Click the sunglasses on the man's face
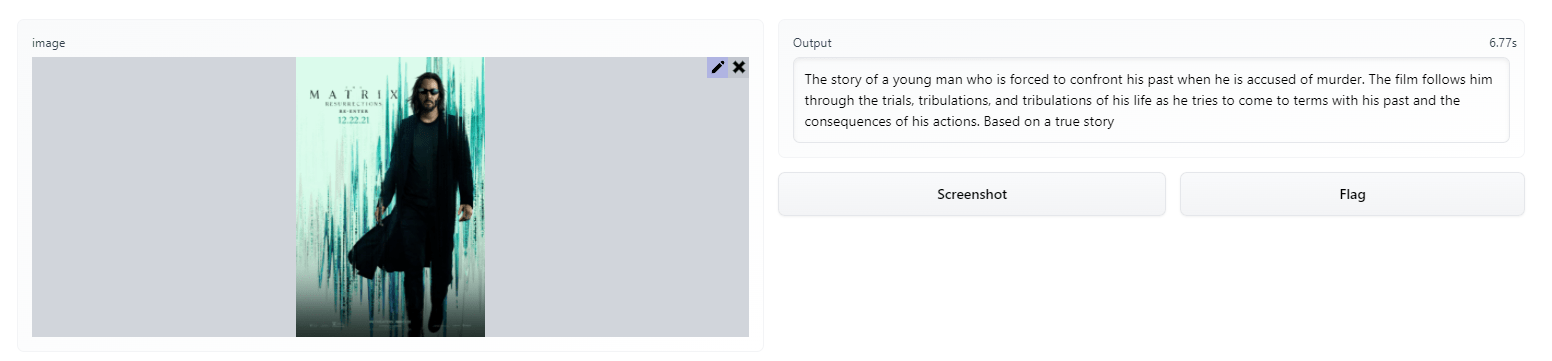Viewport: 1552px width, 361px height. pyautogui.click(x=428, y=93)
